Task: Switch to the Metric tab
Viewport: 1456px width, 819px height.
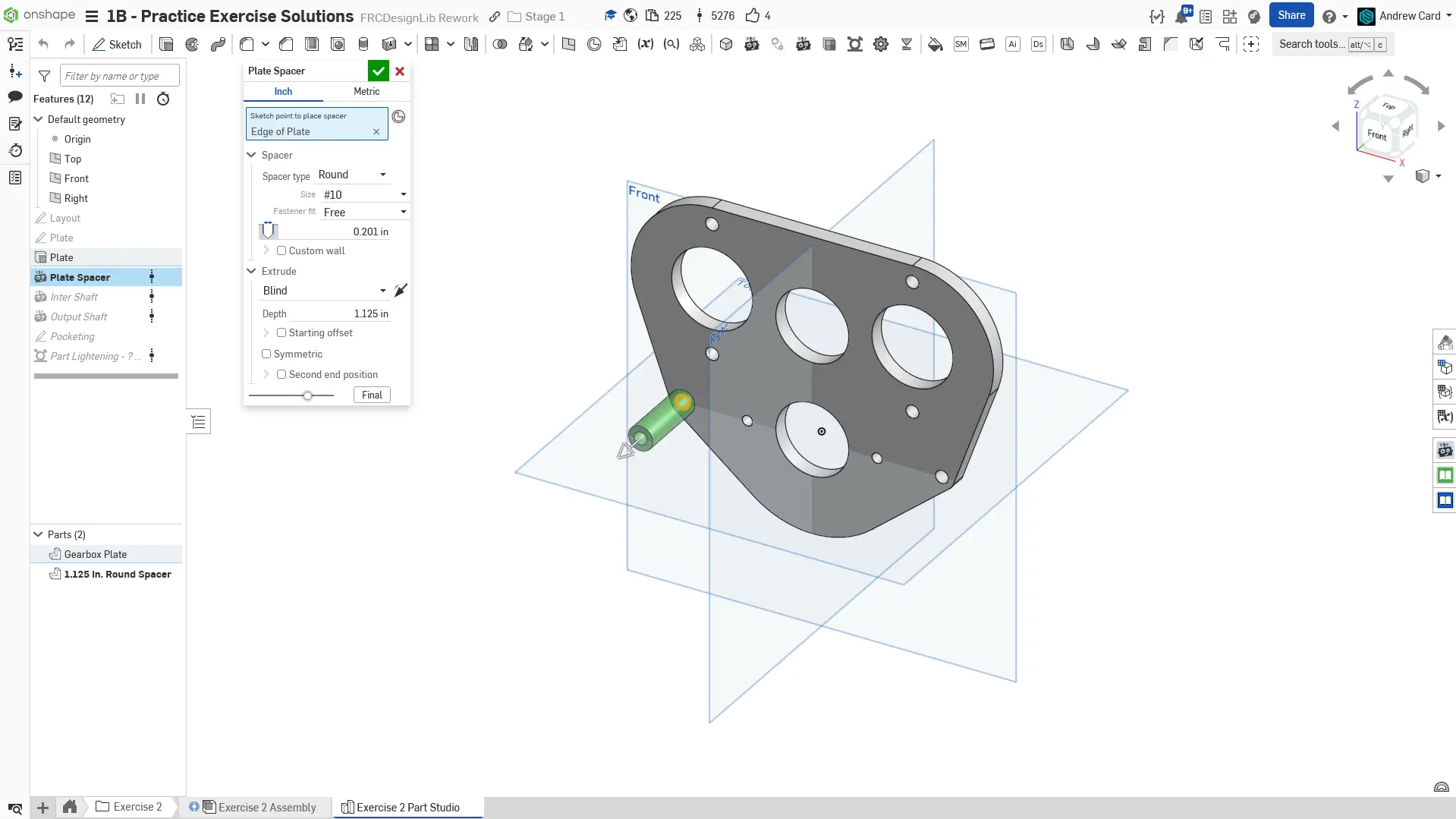Action: (x=366, y=91)
